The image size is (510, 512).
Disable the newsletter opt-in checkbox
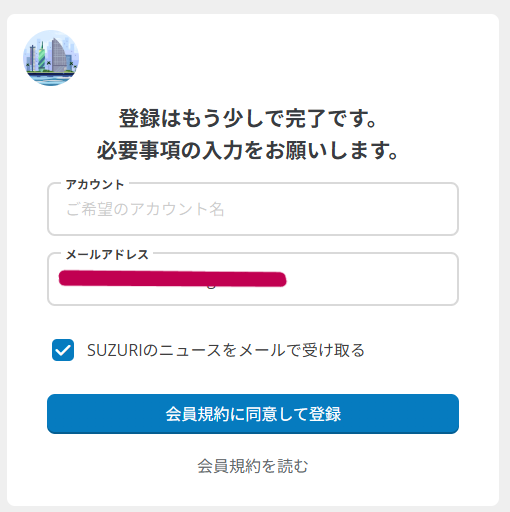tap(63, 350)
